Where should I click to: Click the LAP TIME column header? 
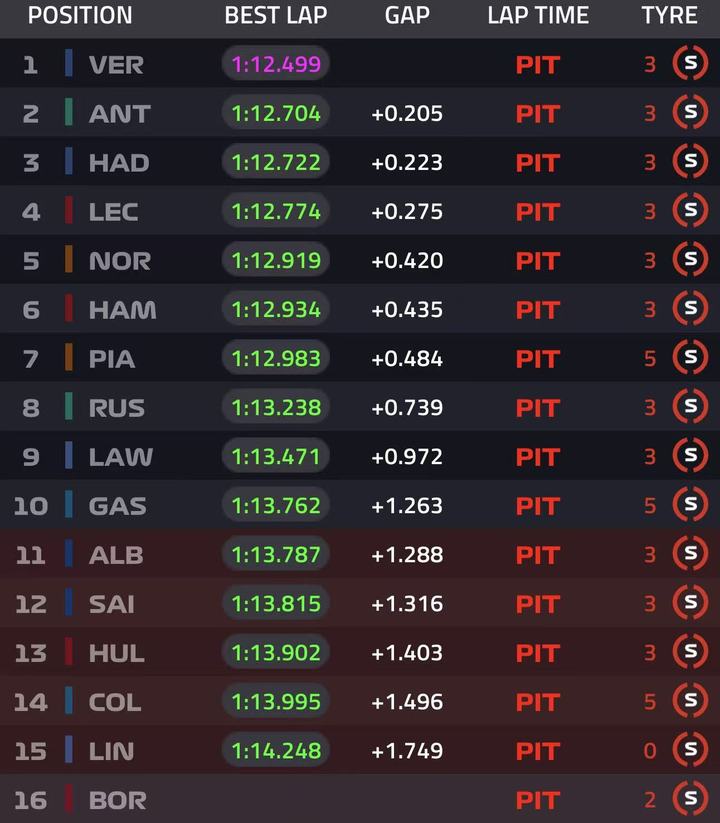pos(538,15)
